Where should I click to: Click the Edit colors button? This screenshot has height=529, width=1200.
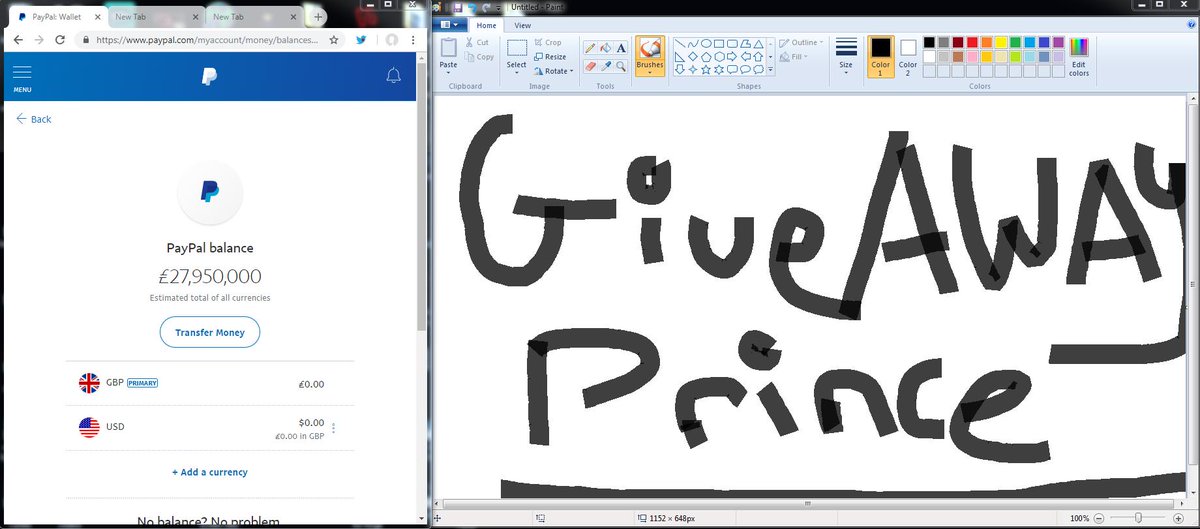(x=1079, y=57)
